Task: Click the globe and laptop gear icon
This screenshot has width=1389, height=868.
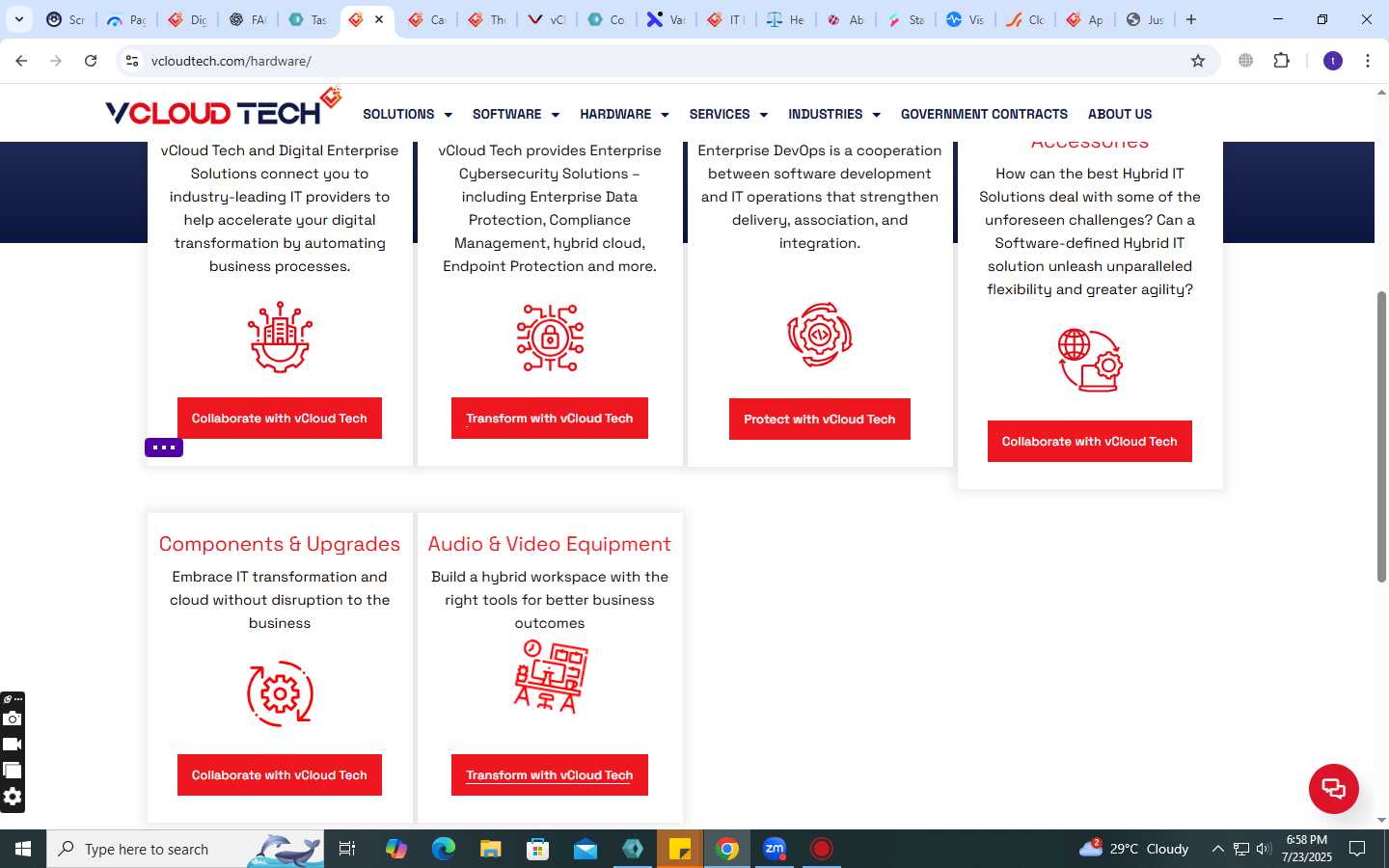Action: 1090,360
